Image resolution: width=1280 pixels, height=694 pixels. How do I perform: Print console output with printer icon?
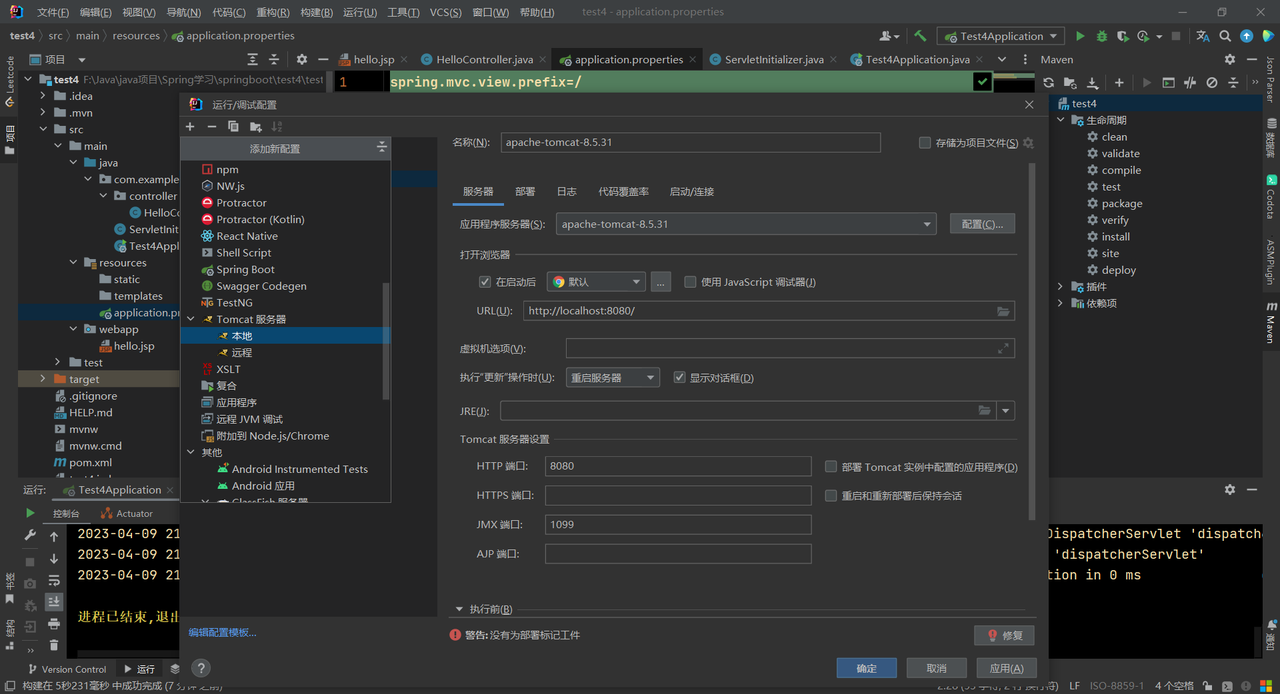[x=54, y=624]
